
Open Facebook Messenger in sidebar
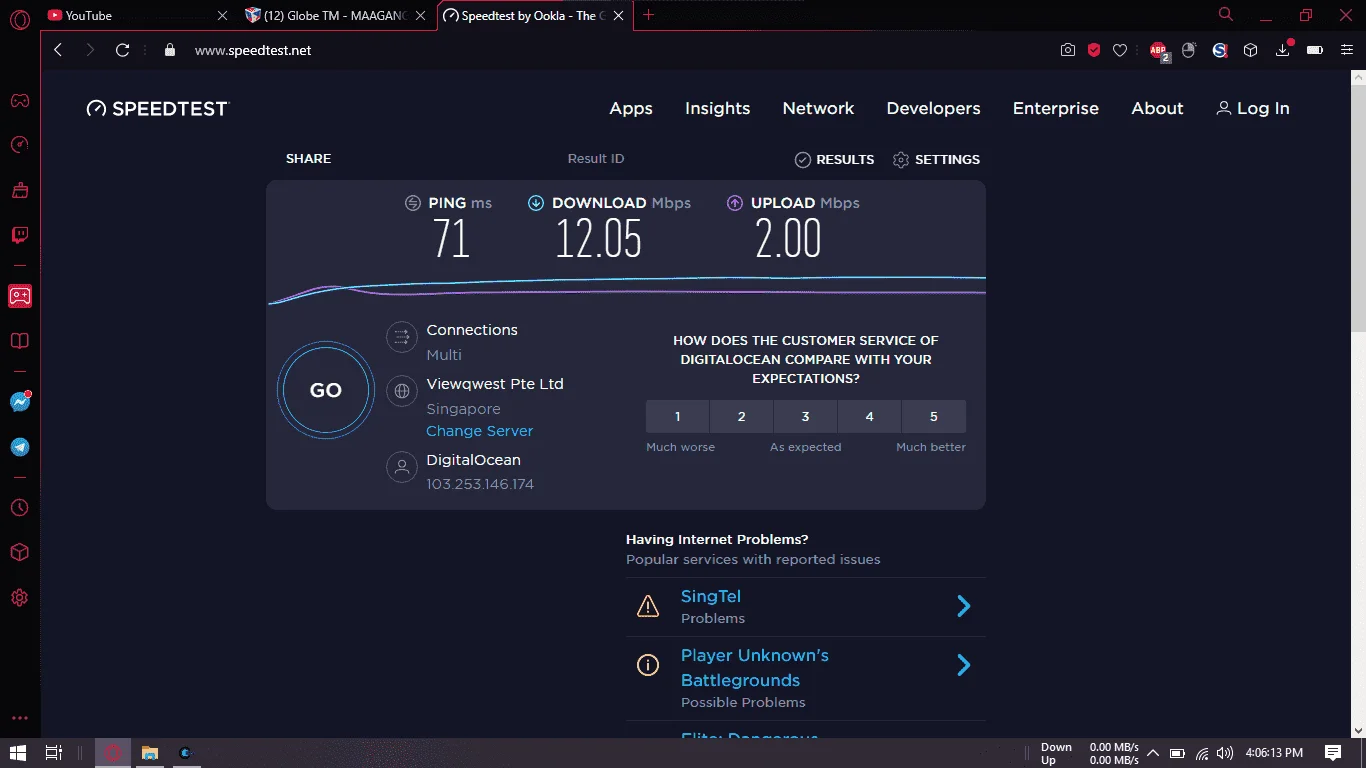point(19,402)
